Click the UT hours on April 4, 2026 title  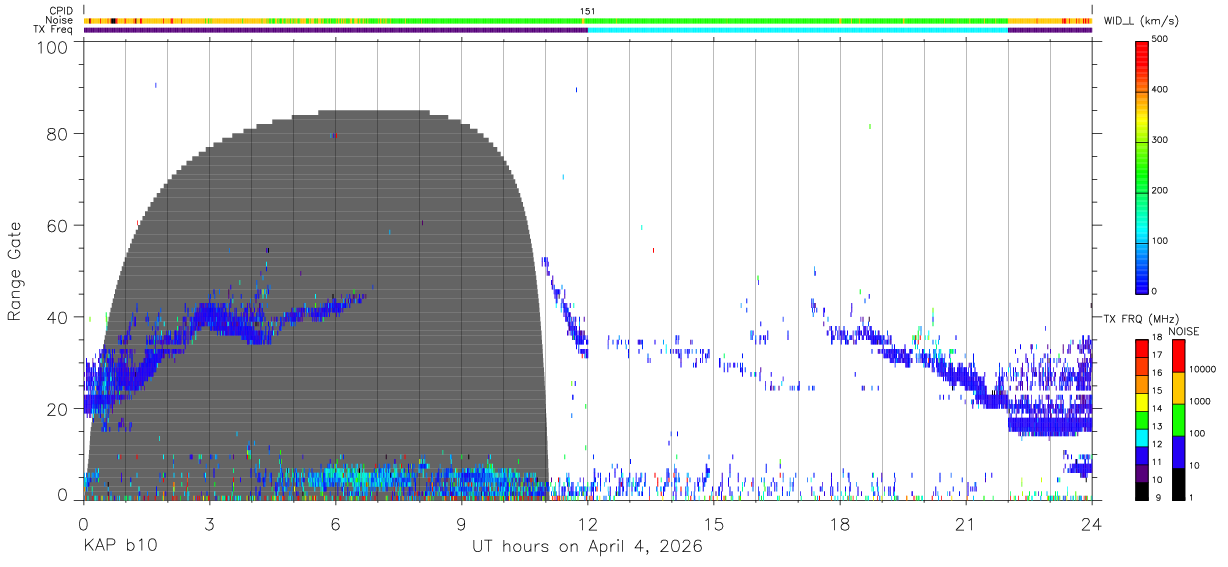point(587,547)
